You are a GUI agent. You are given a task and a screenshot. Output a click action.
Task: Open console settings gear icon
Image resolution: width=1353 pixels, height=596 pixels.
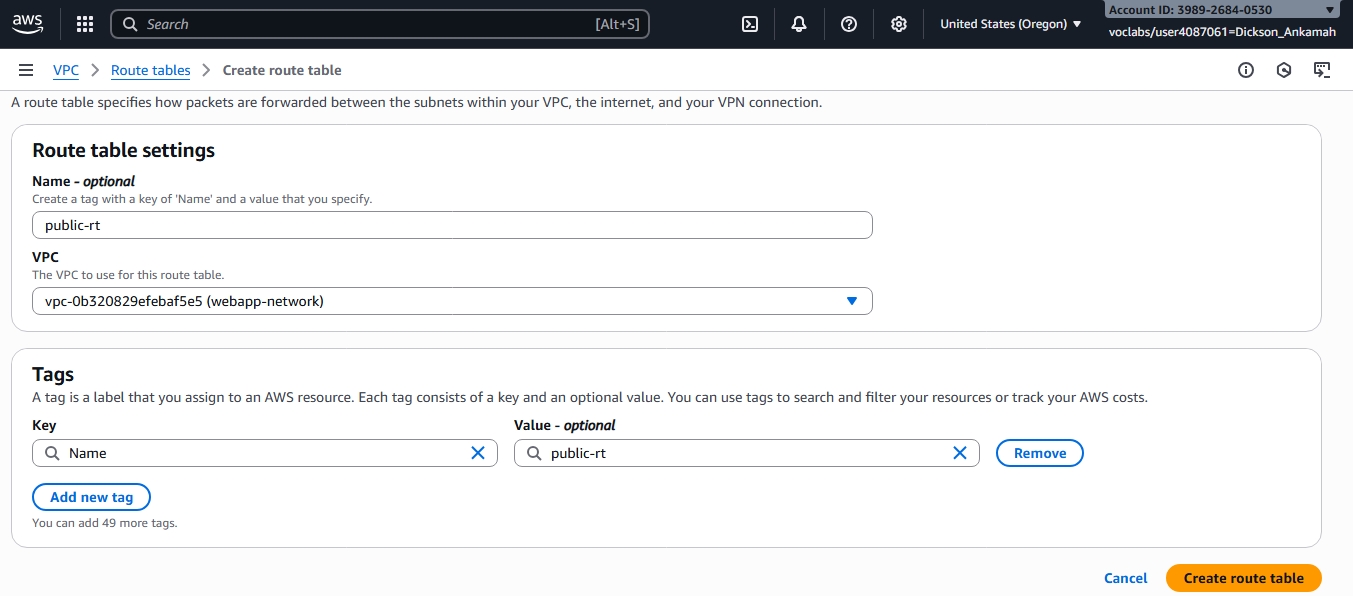(899, 24)
